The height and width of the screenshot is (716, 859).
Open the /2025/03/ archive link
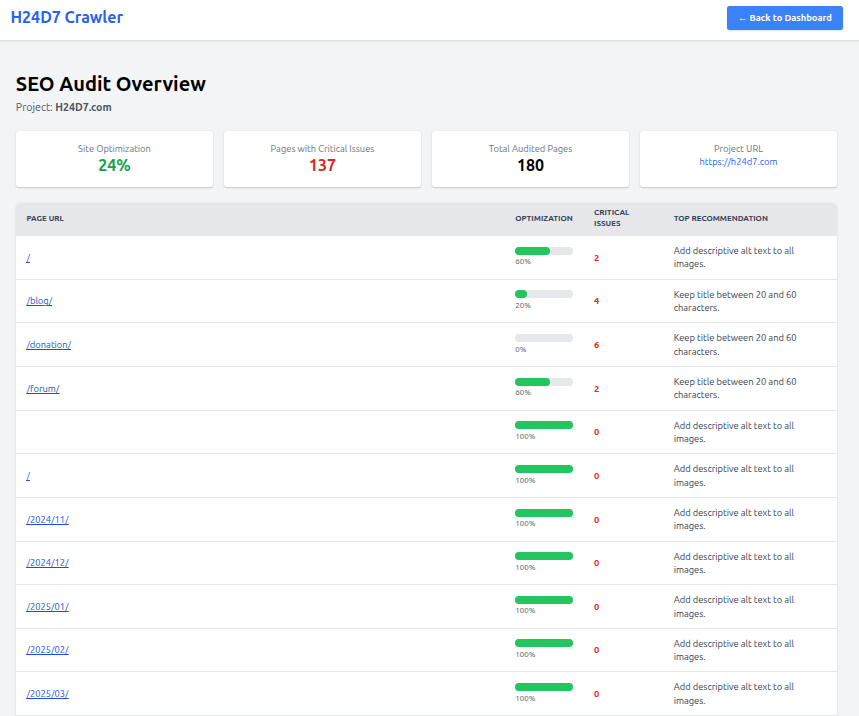click(x=47, y=693)
